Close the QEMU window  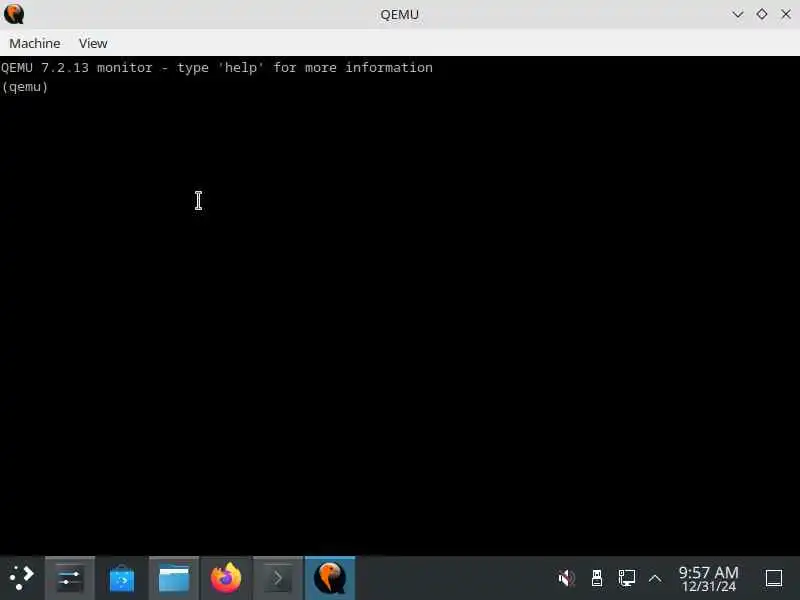coord(786,14)
